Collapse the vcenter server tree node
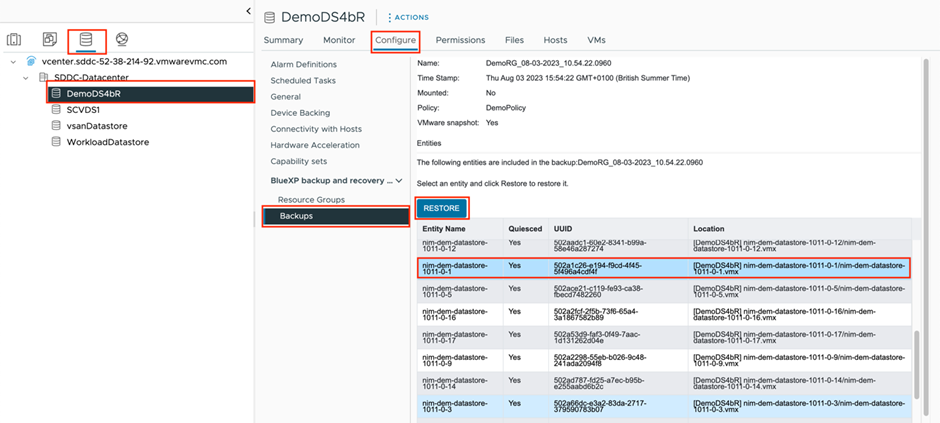This screenshot has height=423, width=940. (x=14, y=61)
